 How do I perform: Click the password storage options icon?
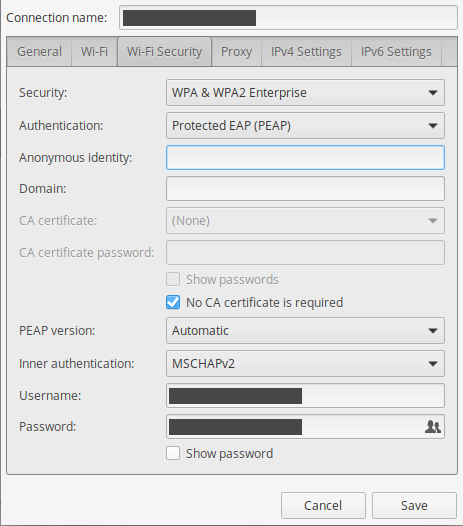click(x=433, y=427)
